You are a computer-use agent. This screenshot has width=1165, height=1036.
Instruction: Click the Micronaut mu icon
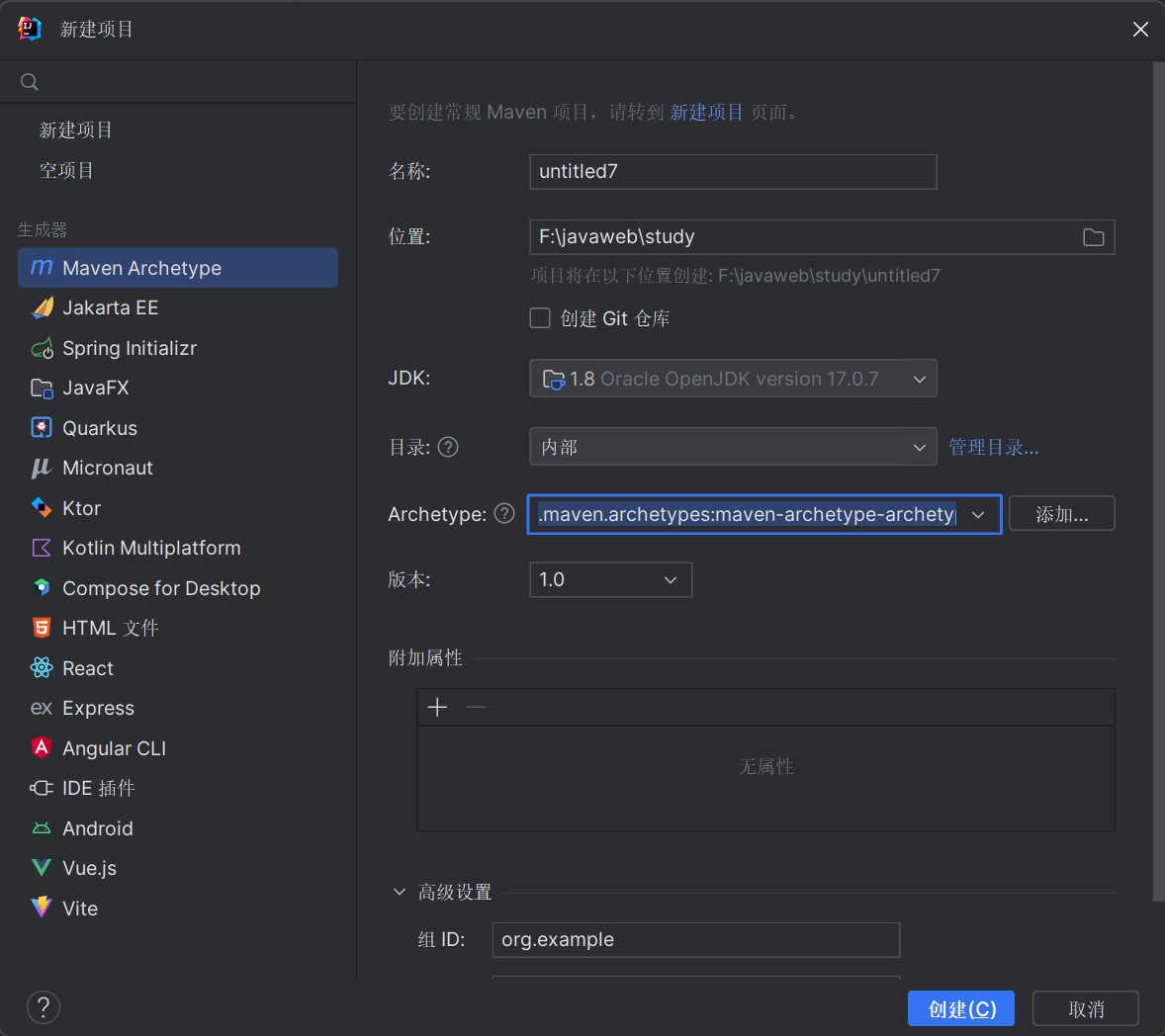pyautogui.click(x=42, y=468)
